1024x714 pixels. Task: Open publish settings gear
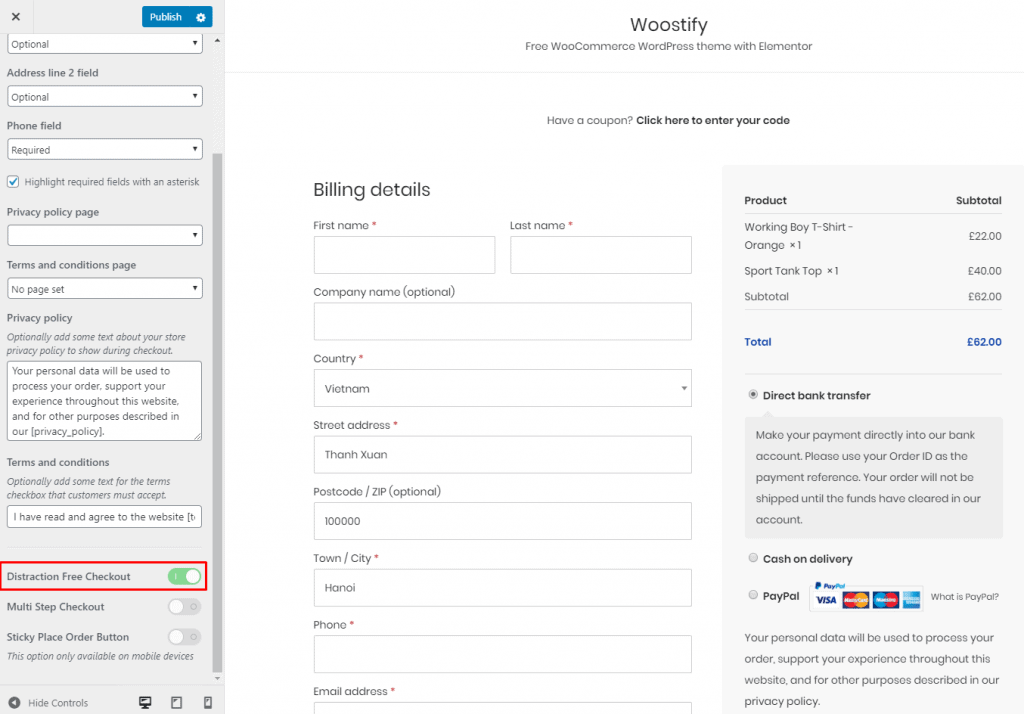(x=200, y=17)
